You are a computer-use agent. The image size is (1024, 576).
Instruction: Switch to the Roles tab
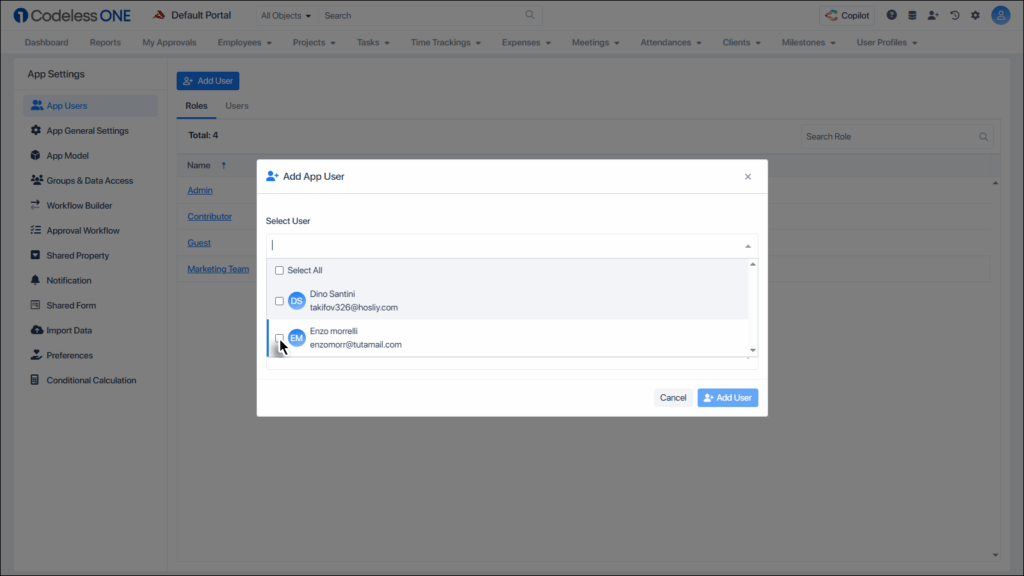tap(196, 106)
